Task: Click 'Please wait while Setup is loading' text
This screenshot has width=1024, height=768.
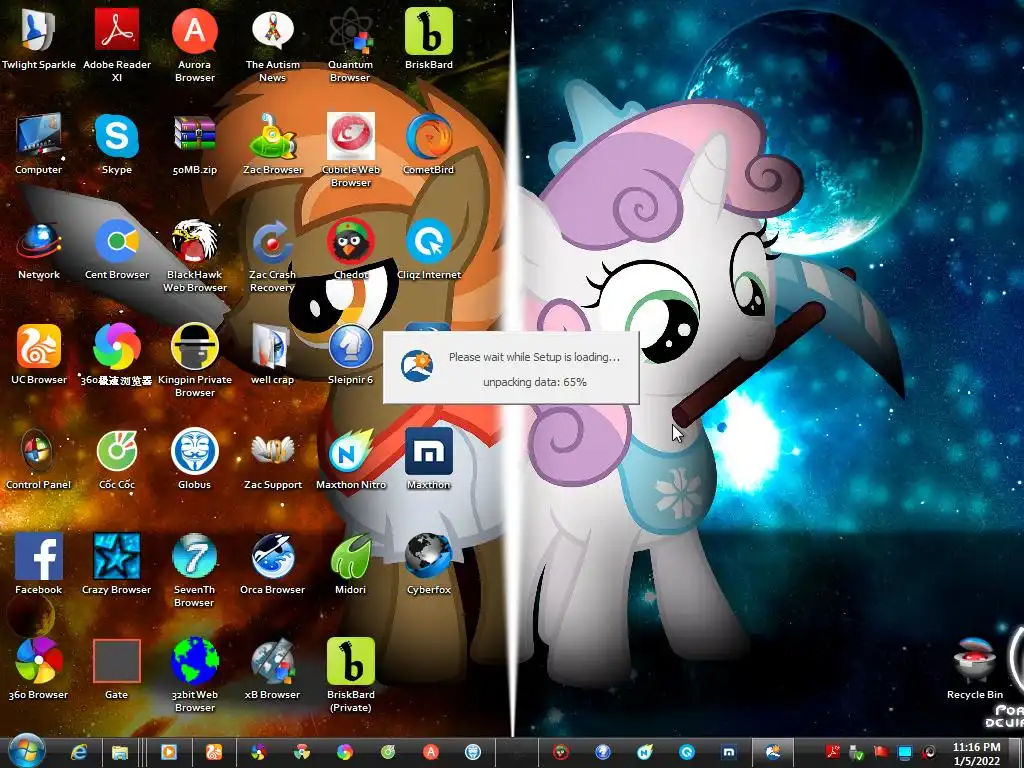Action: 534,357
